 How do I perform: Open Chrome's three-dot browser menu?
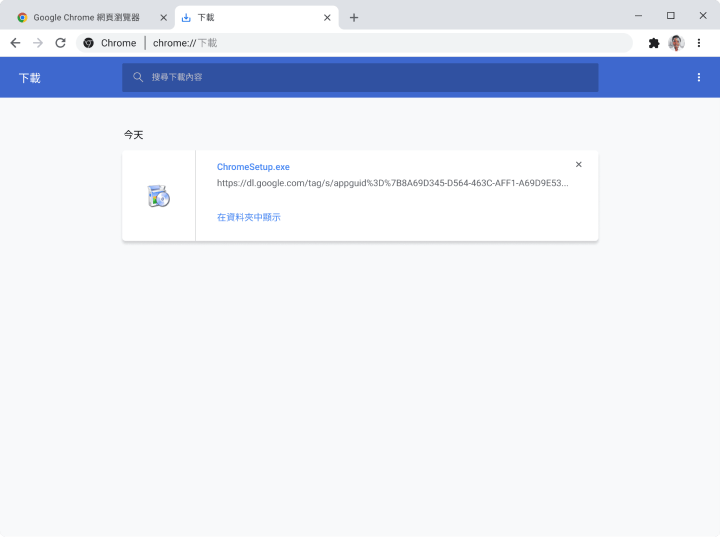click(699, 43)
